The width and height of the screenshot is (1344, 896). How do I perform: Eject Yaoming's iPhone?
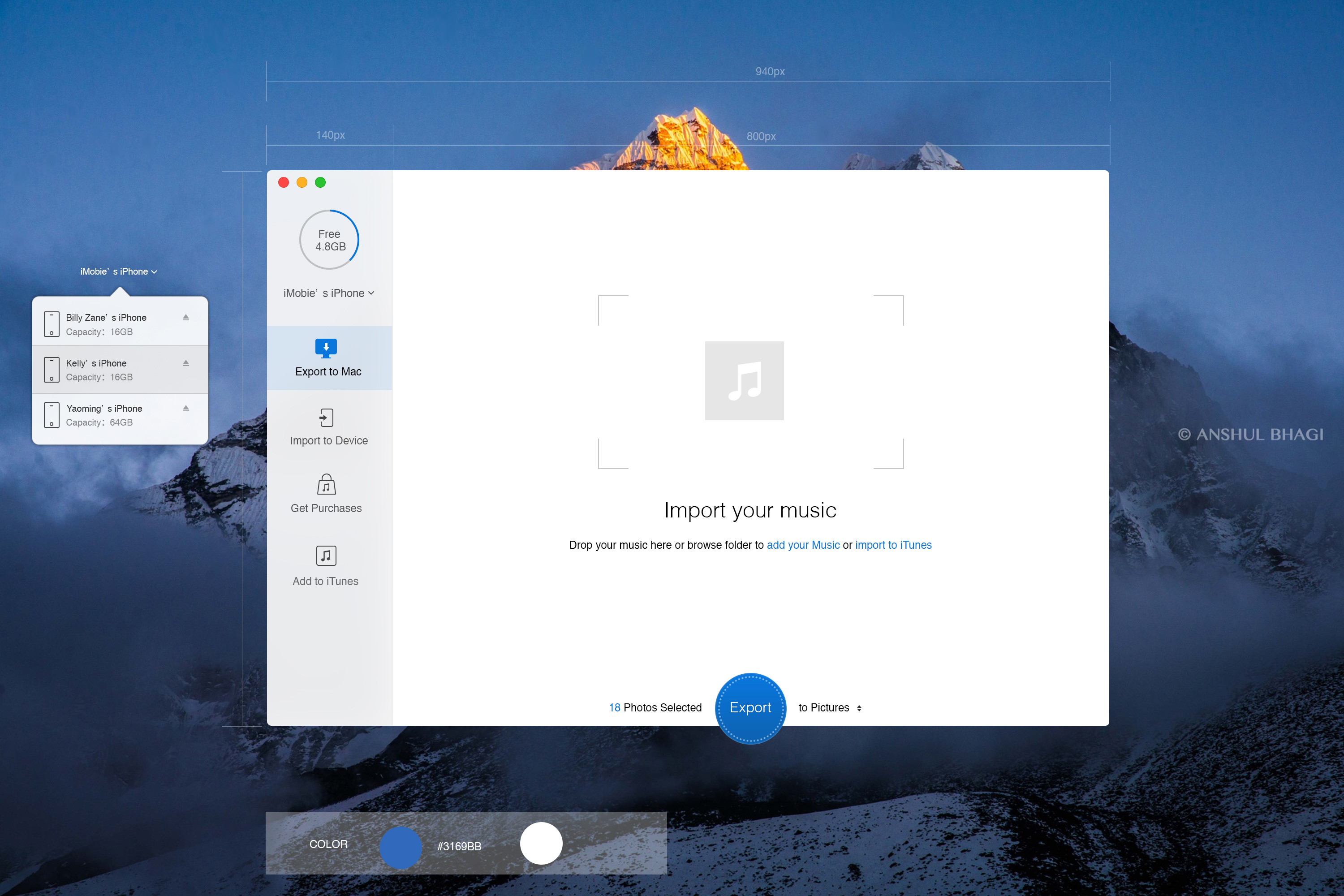pyautogui.click(x=186, y=408)
